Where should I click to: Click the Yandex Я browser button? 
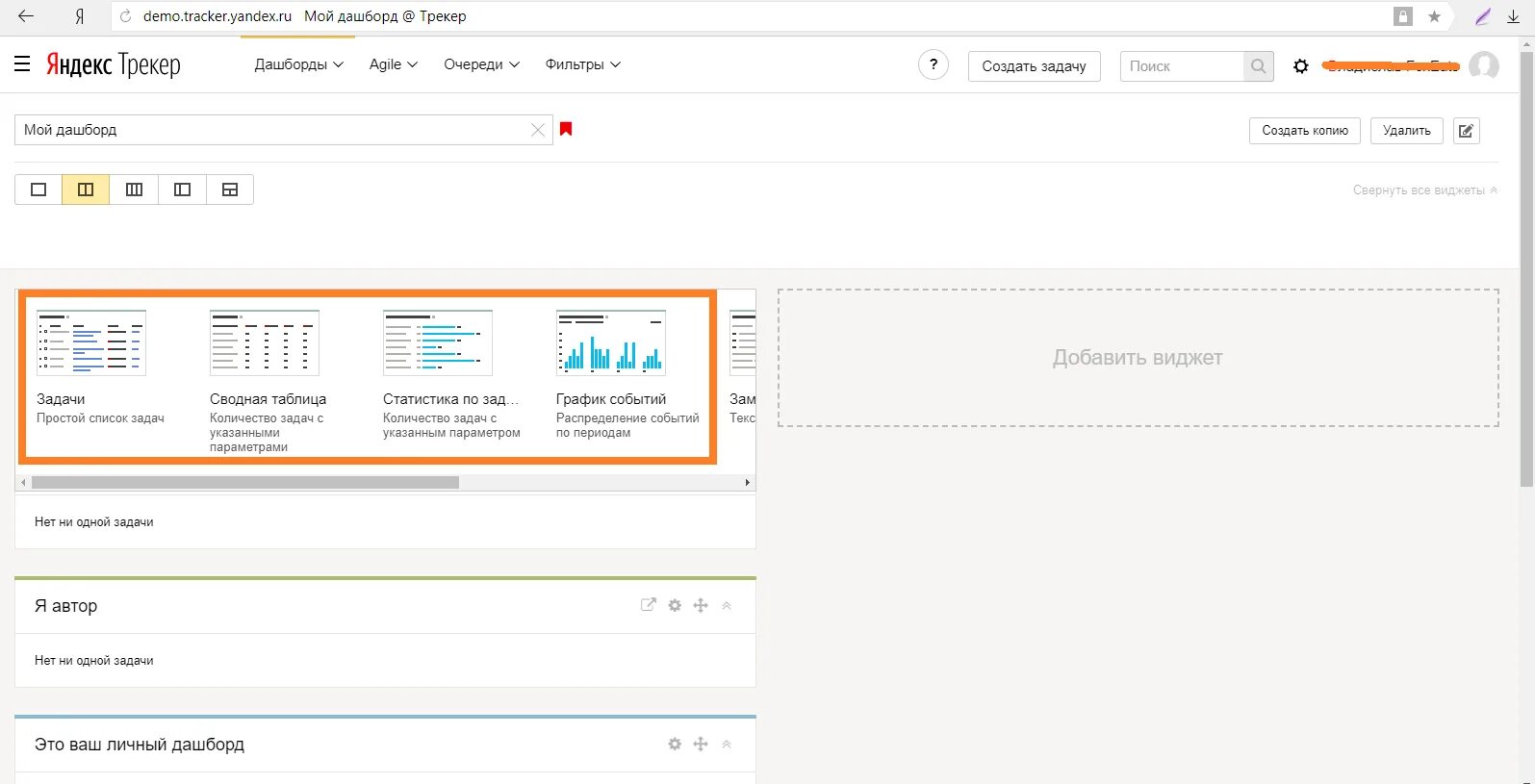pyautogui.click(x=79, y=16)
